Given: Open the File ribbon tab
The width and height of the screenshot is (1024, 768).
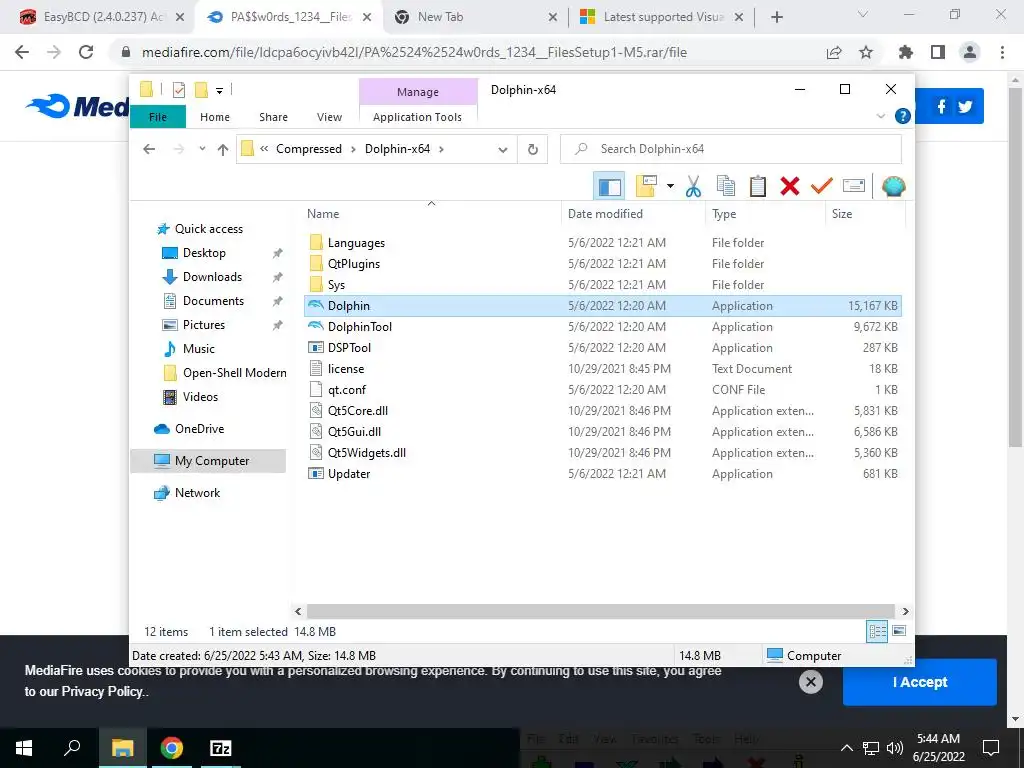Looking at the screenshot, I should [x=158, y=117].
